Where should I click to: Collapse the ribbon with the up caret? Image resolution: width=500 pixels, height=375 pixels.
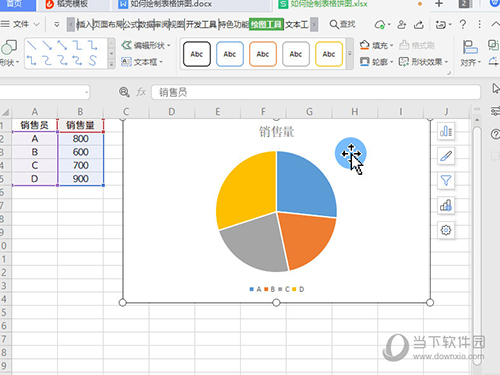click(495, 24)
